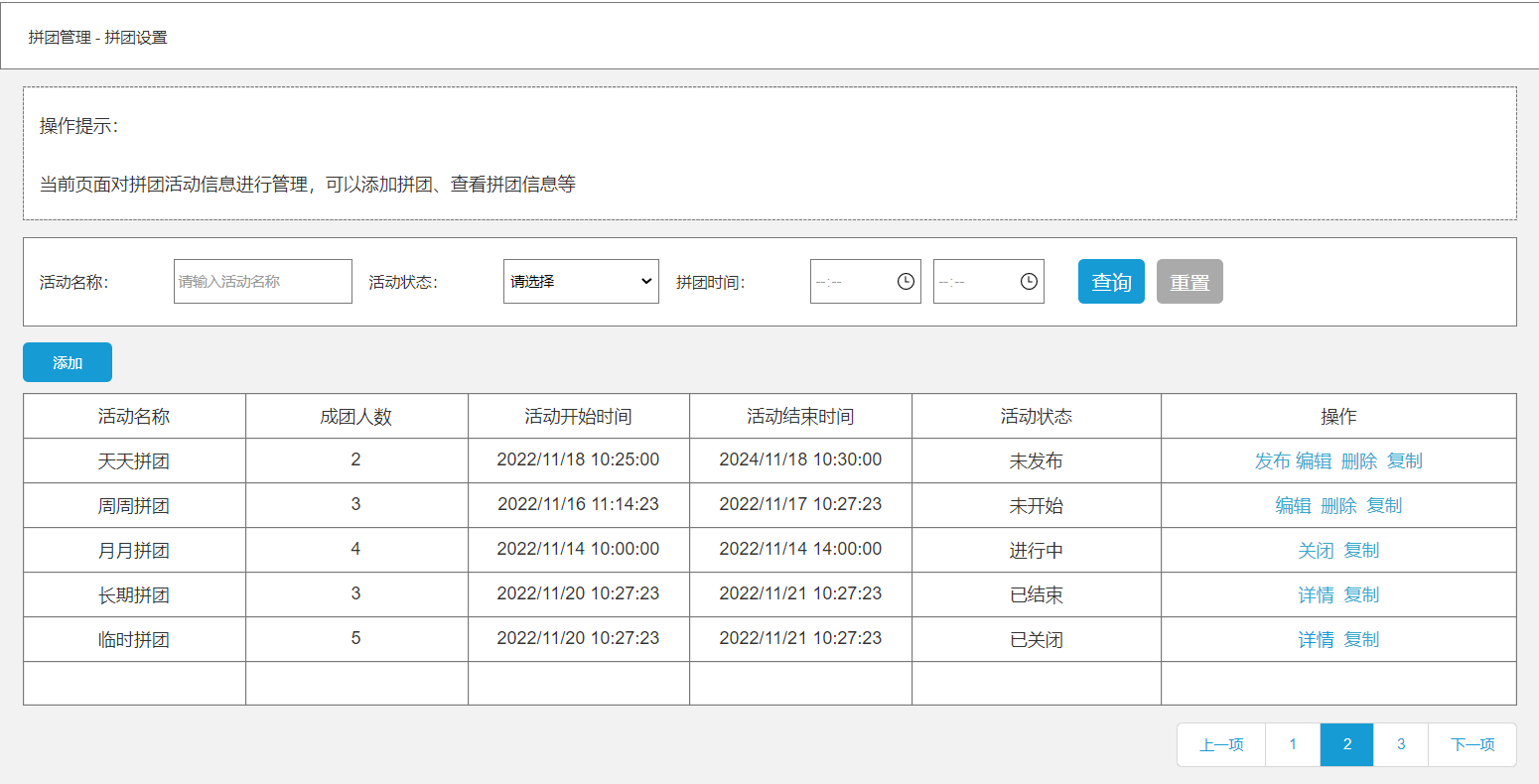The image size is (1539, 784).
Task: Select the 月月拼团 name cell
Action: tap(134, 550)
